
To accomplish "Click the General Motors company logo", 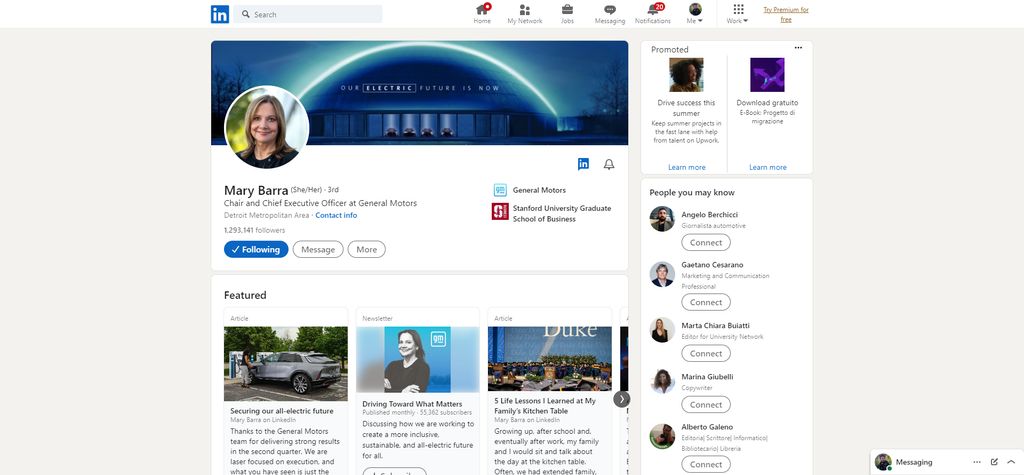I will [500, 190].
